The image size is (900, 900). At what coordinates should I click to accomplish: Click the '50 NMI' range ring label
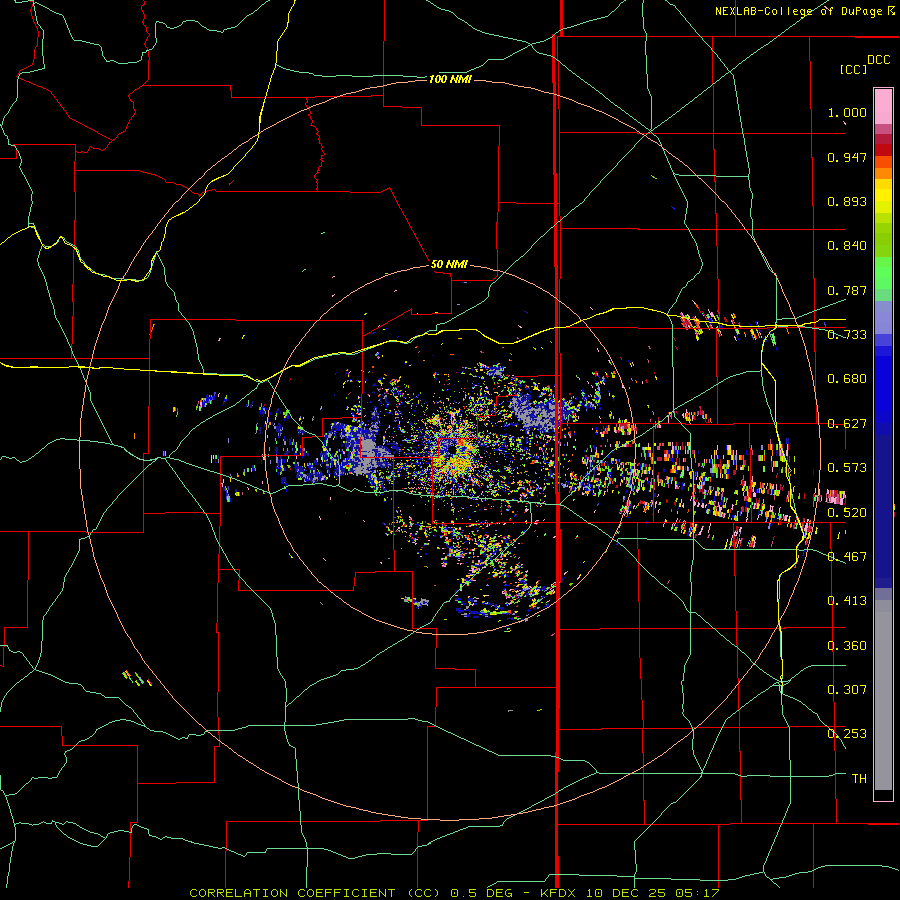click(449, 264)
